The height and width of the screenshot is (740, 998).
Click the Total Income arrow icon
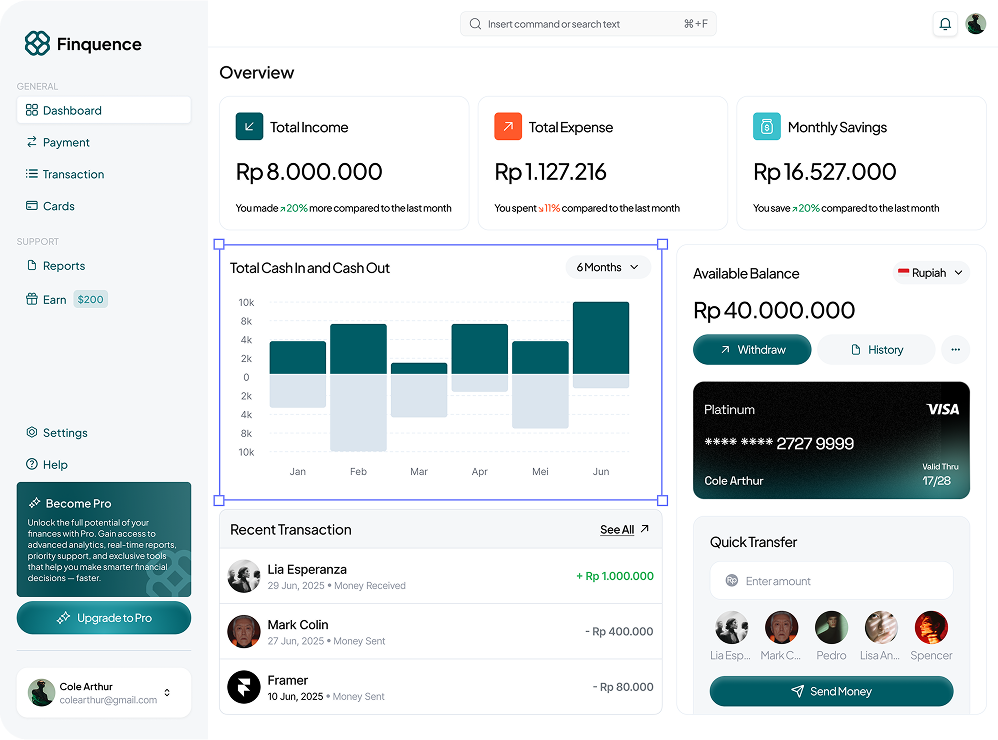click(x=249, y=127)
